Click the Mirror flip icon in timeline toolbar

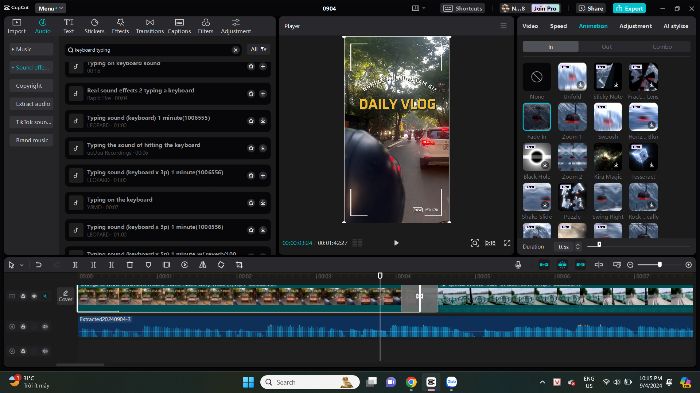(x=203, y=265)
